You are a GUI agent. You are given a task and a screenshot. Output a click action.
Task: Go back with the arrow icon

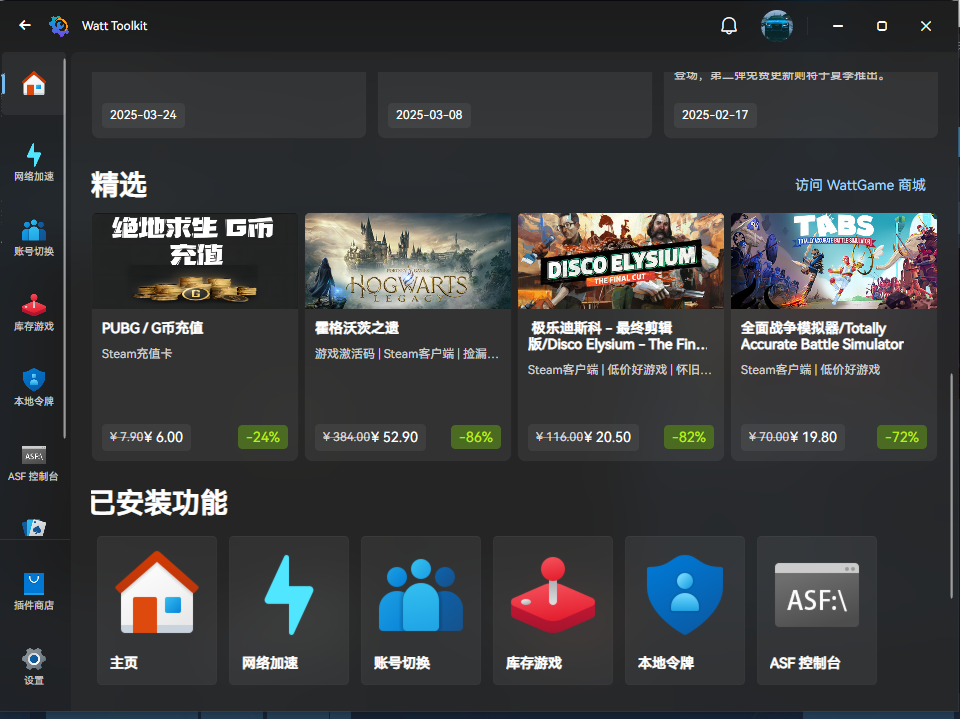(x=25, y=26)
